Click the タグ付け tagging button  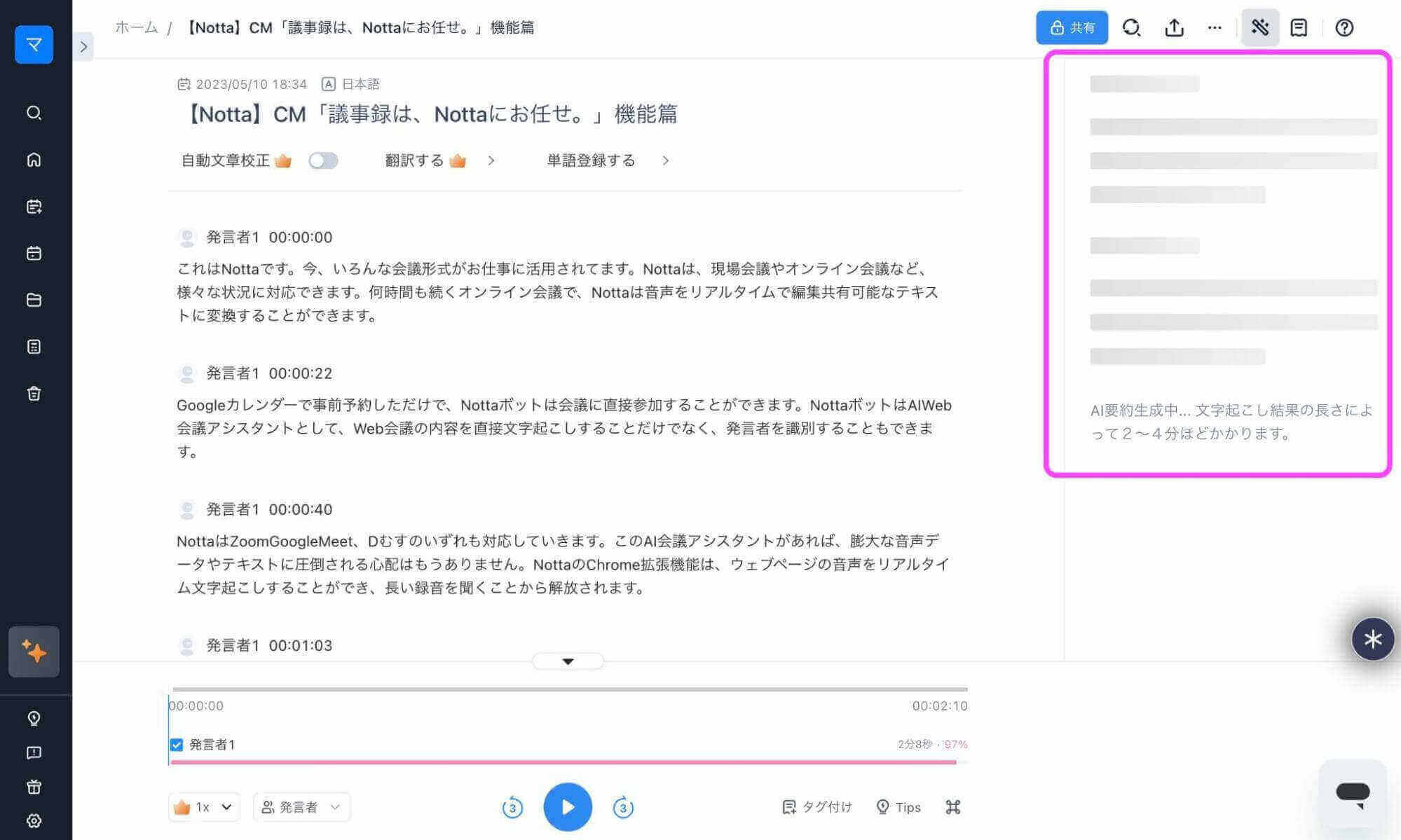pos(817,807)
